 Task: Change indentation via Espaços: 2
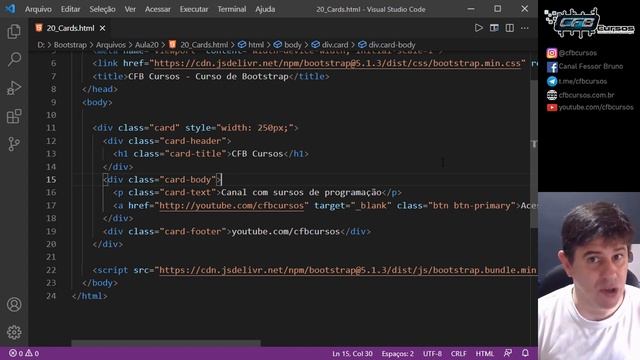[x=397, y=353]
